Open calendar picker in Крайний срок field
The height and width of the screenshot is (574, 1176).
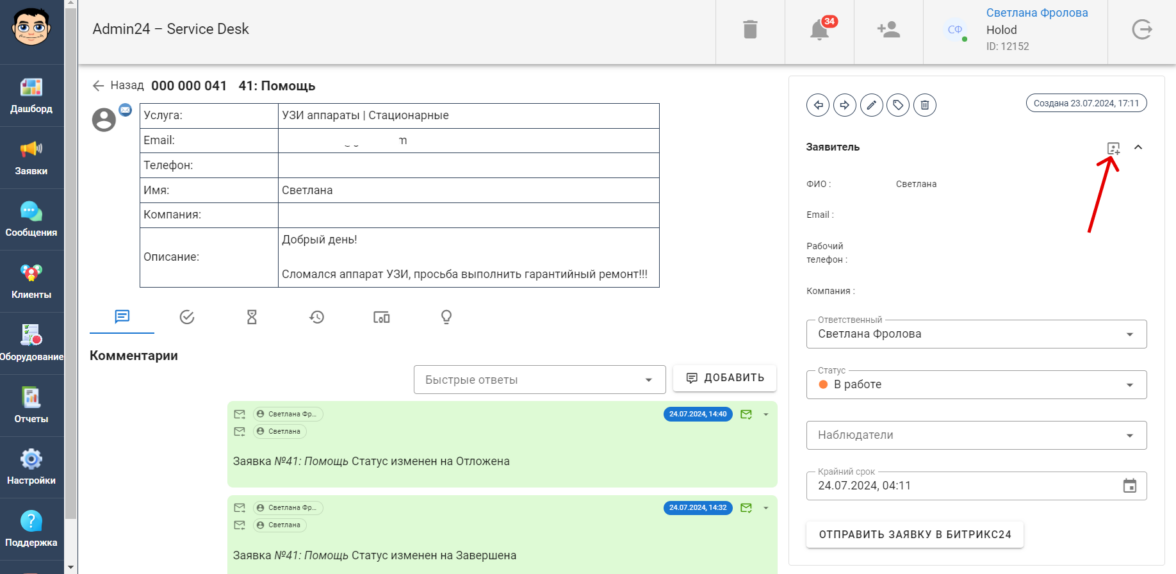tap(1130, 486)
